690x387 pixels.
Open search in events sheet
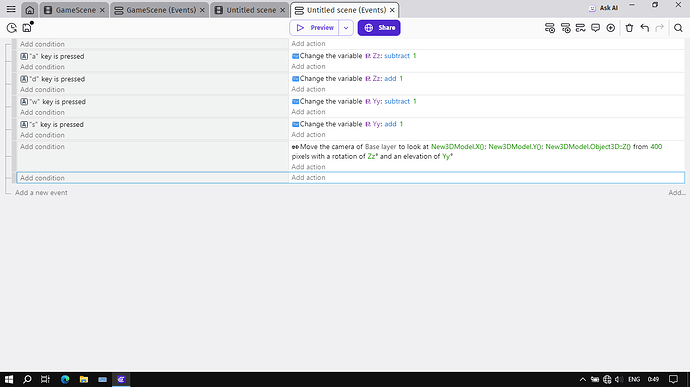tap(678, 28)
